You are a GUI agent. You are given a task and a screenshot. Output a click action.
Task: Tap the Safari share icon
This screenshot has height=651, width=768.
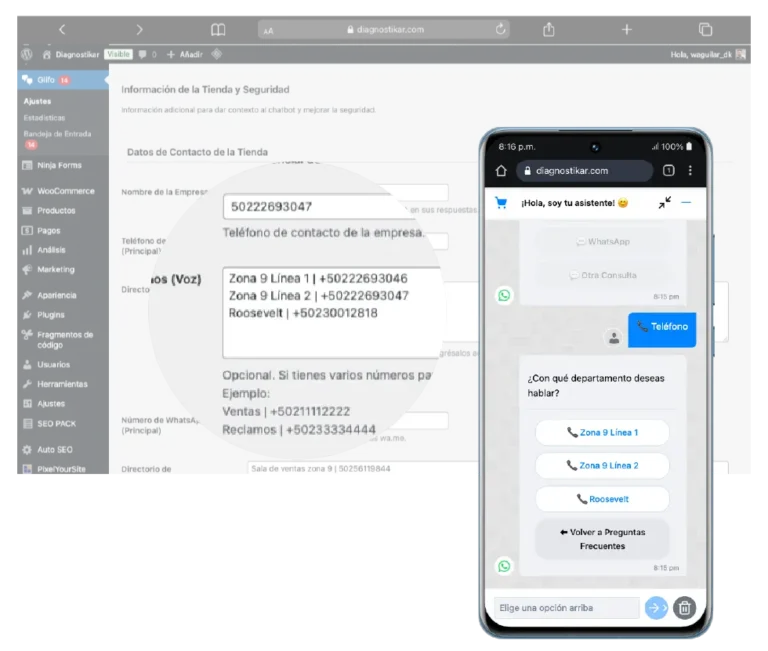click(x=548, y=30)
